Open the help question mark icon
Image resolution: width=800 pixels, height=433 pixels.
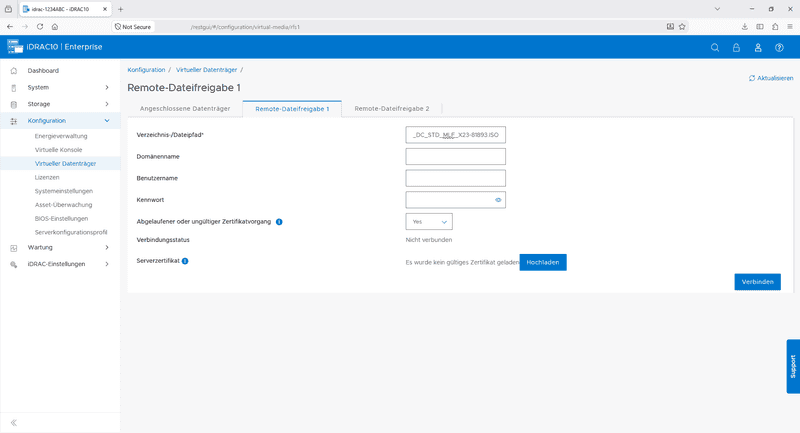779,47
